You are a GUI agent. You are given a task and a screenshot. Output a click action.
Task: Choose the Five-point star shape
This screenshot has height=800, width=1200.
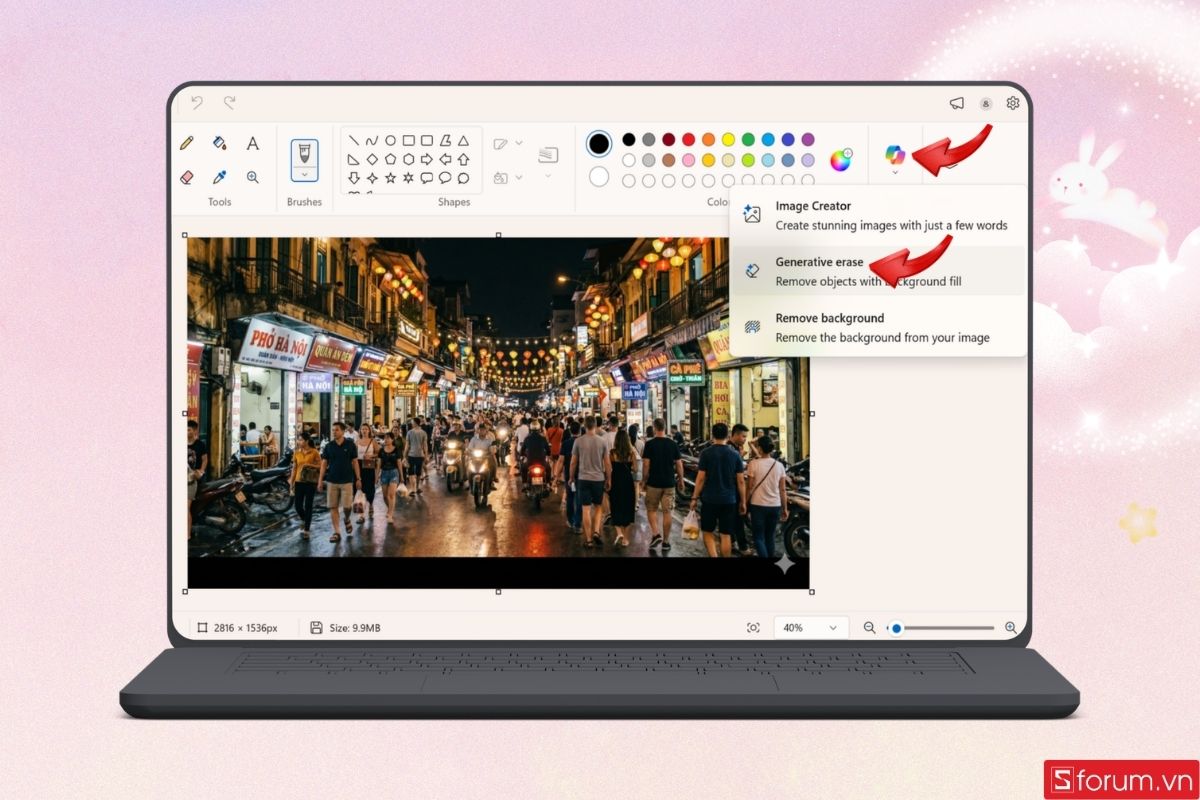390,178
